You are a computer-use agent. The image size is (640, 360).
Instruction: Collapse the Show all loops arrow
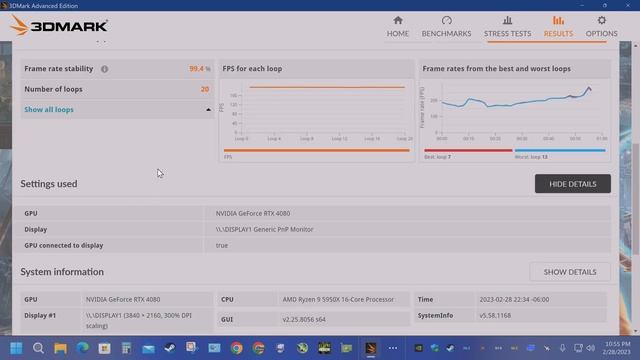click(x=208, y=109)
